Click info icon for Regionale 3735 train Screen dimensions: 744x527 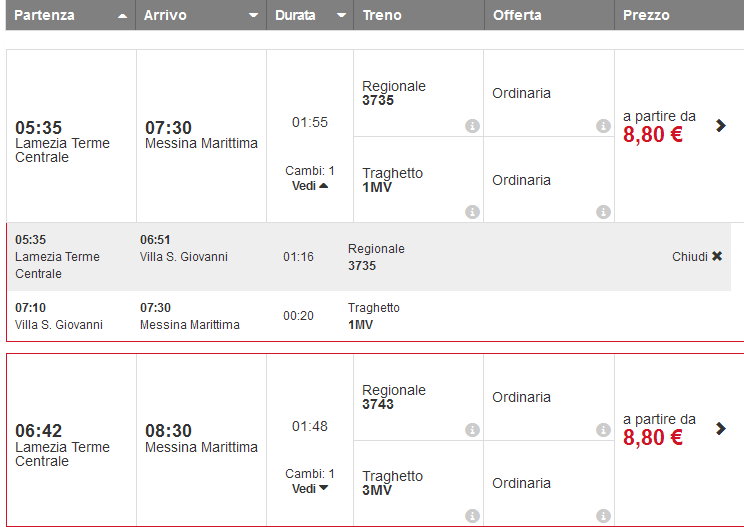coord(472,126)
